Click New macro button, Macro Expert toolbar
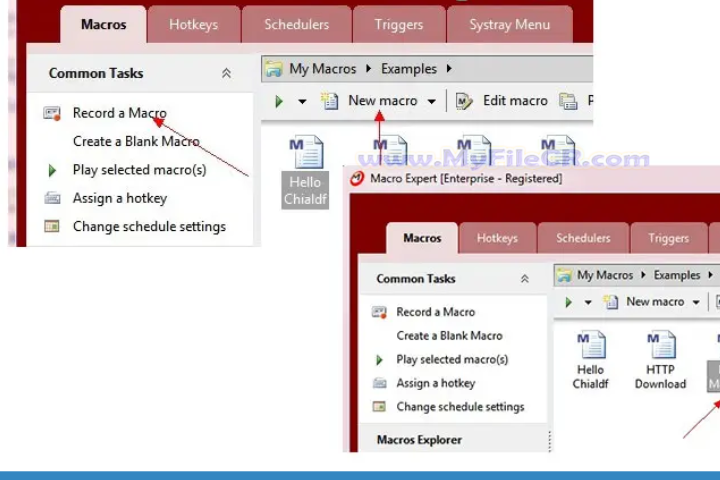720x480 pixels. pos(655,302)
